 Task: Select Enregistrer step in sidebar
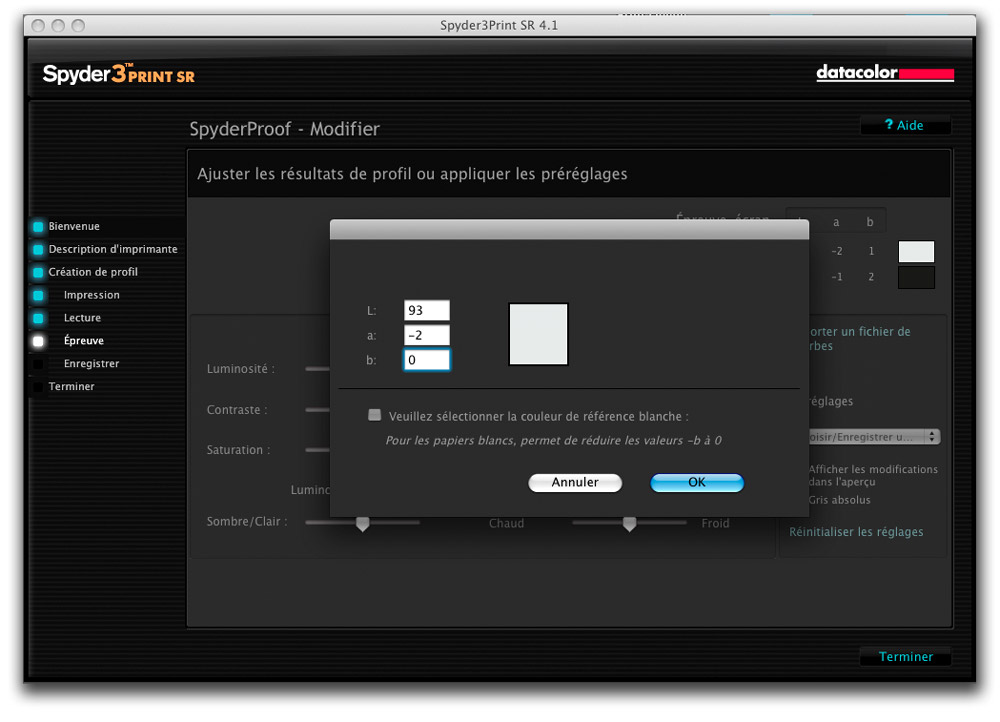[91, 364]
